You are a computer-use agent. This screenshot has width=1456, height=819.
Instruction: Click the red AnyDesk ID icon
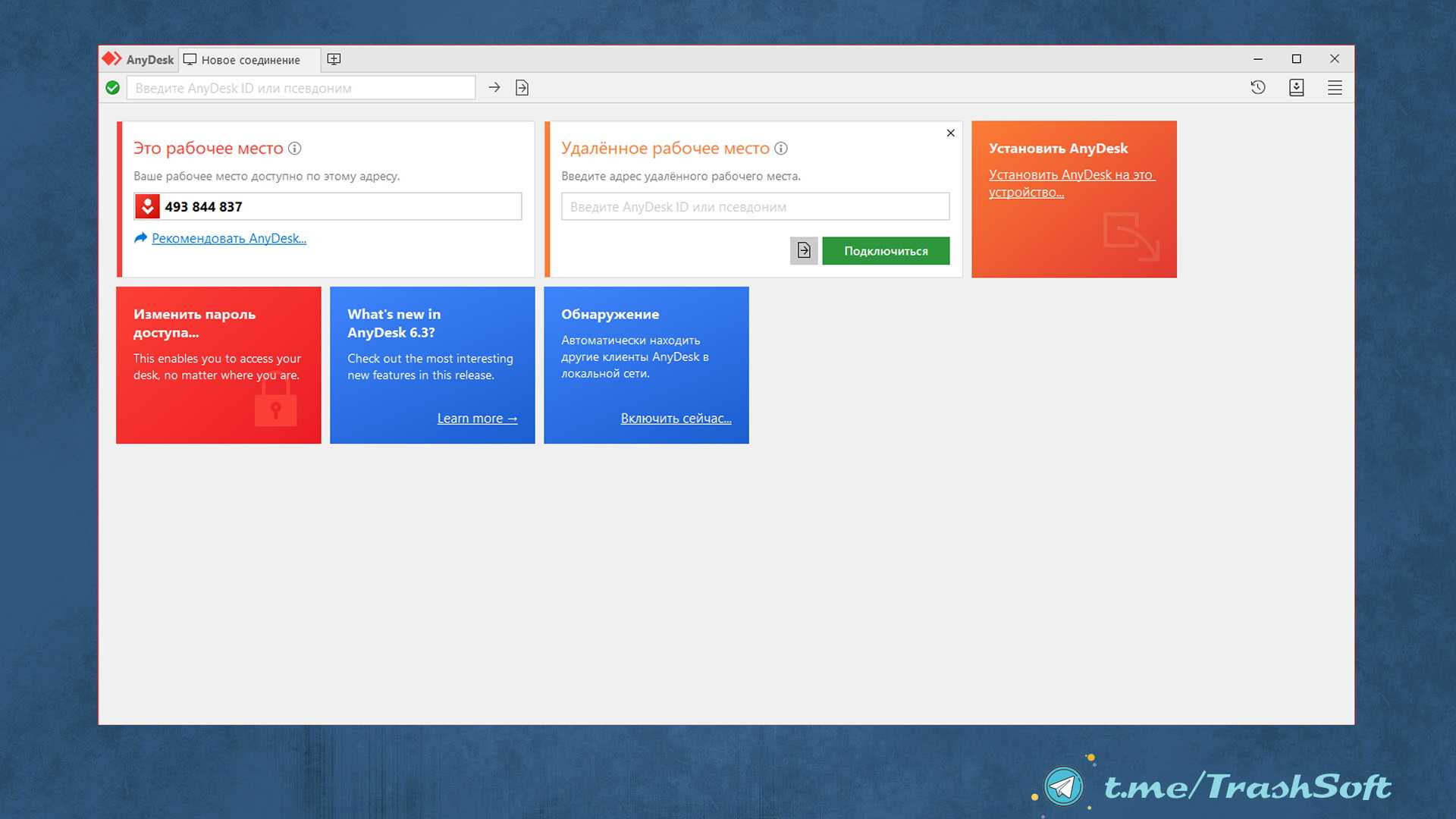147,206
